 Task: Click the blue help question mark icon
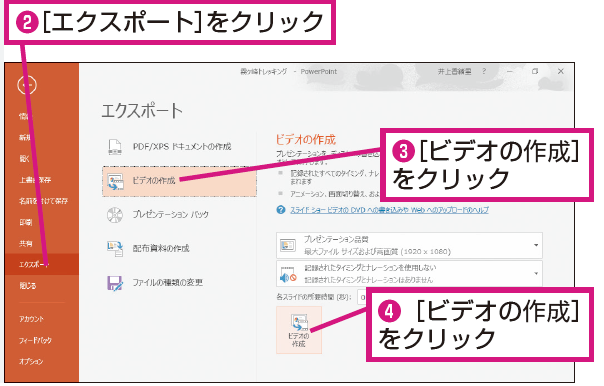(281, 210)
